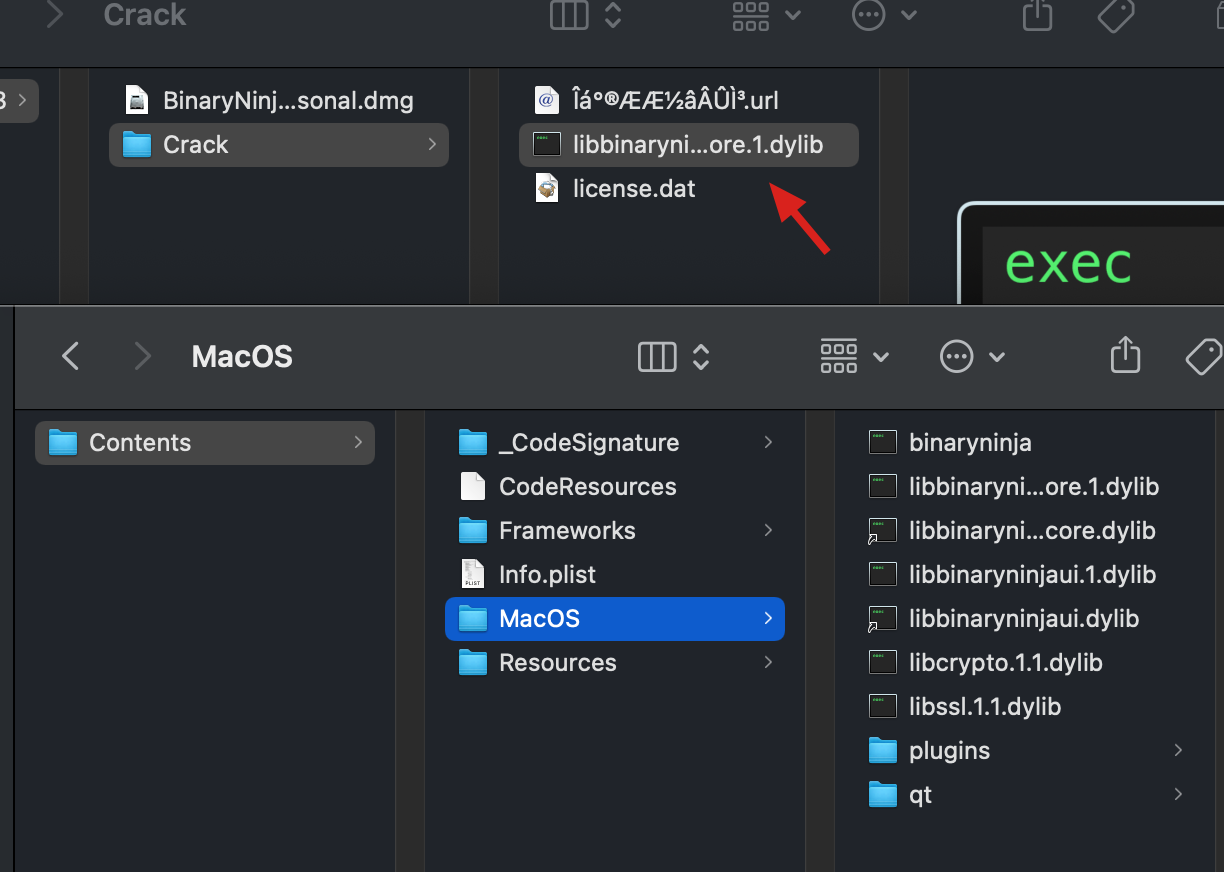Expand the qt folder chevron

[1178, 794]
